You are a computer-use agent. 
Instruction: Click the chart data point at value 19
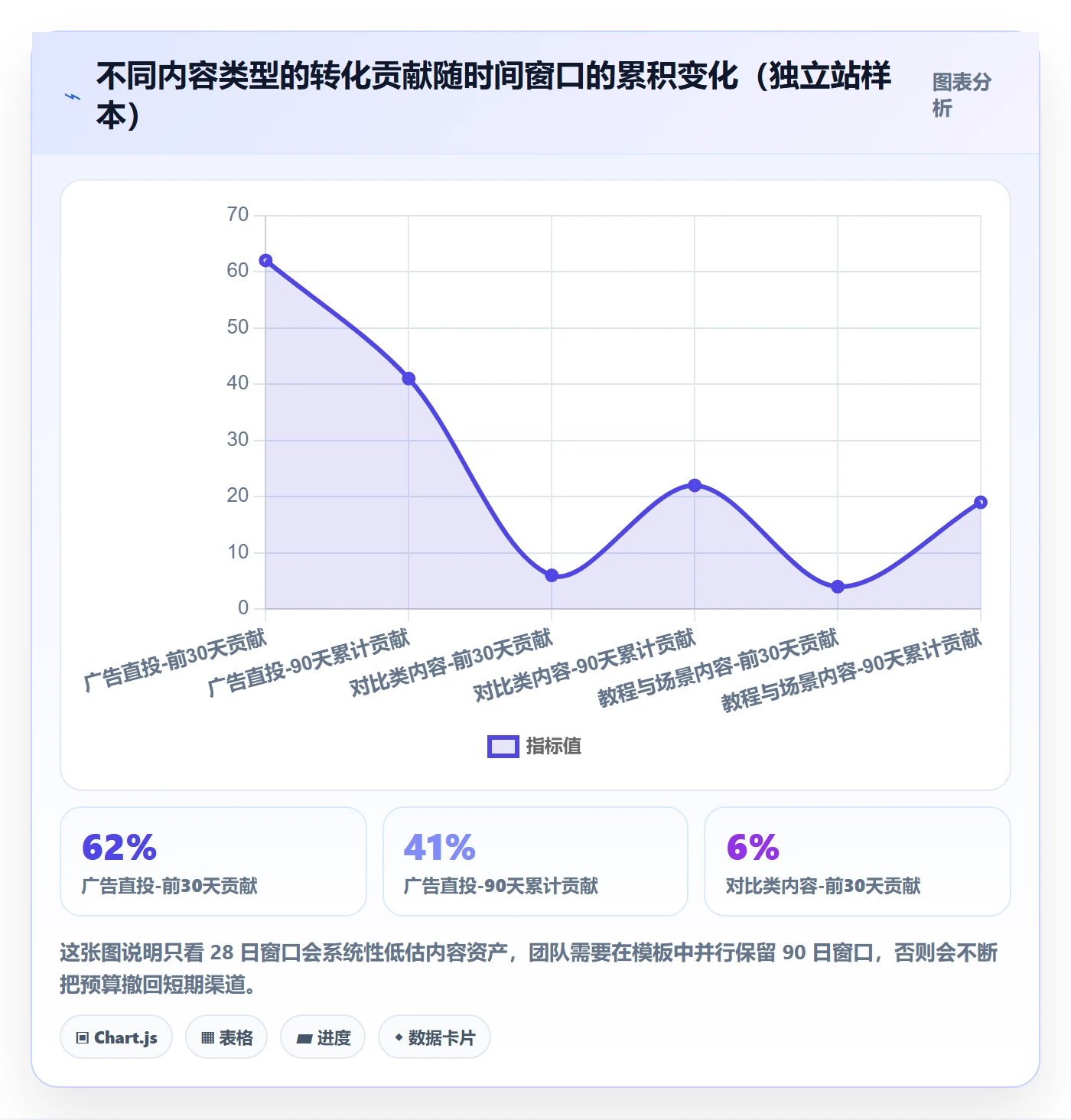pos(981,503)
